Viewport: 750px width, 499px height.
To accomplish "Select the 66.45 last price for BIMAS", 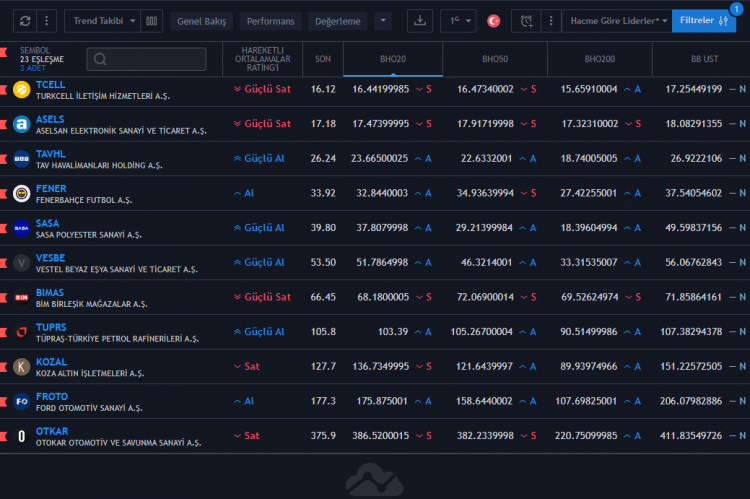I will point(323,298).
